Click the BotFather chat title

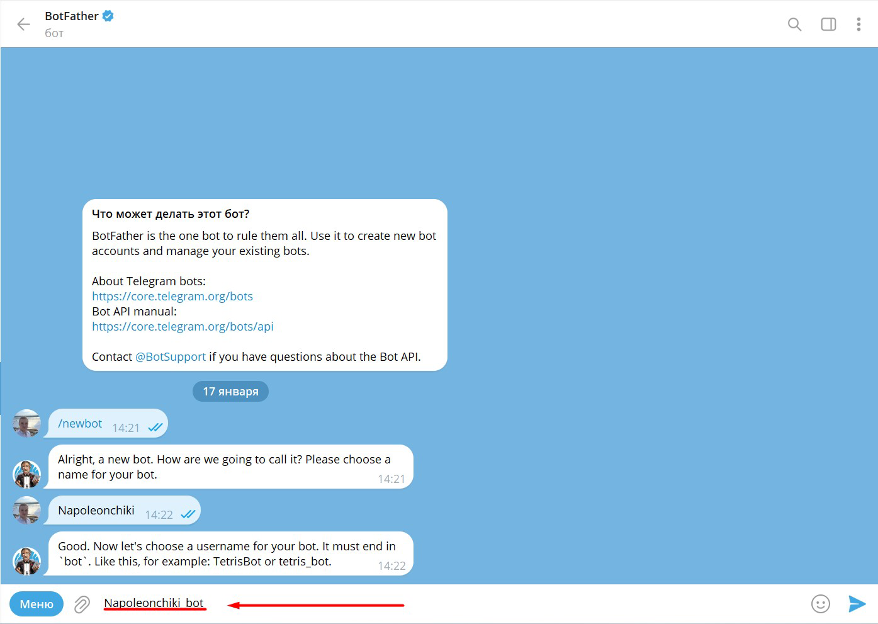pyautogui.click(x=72, y=16)
